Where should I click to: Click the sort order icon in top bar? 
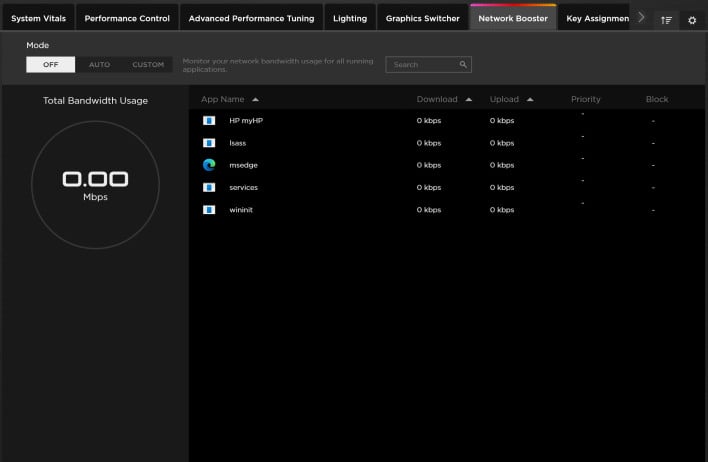point(666,20)
